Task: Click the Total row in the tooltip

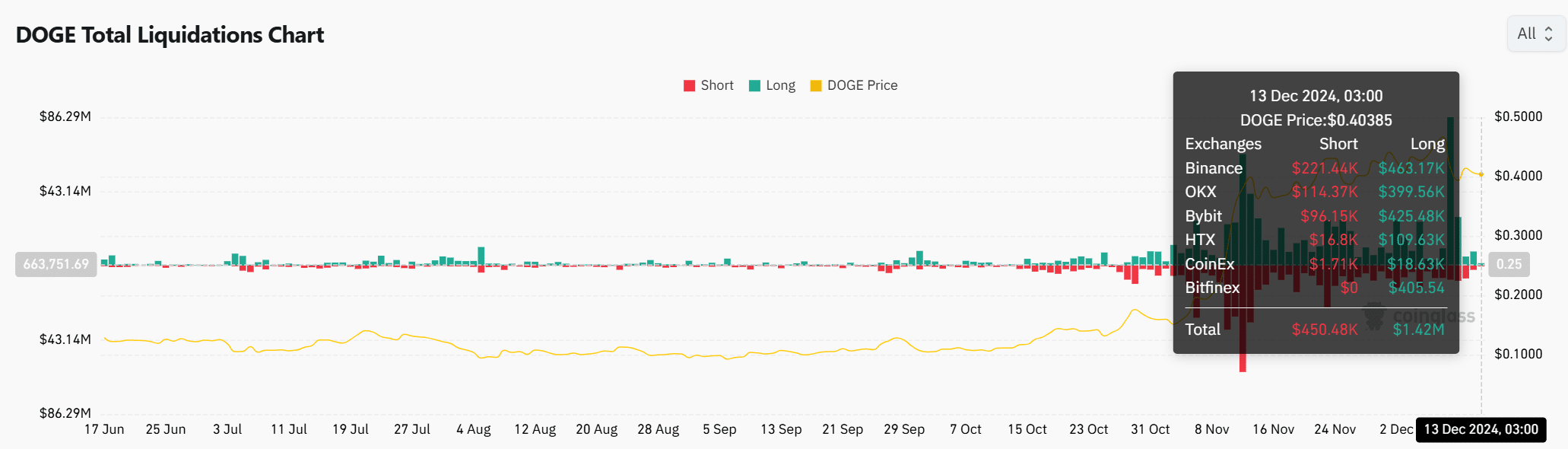Action: [1315, 330]
